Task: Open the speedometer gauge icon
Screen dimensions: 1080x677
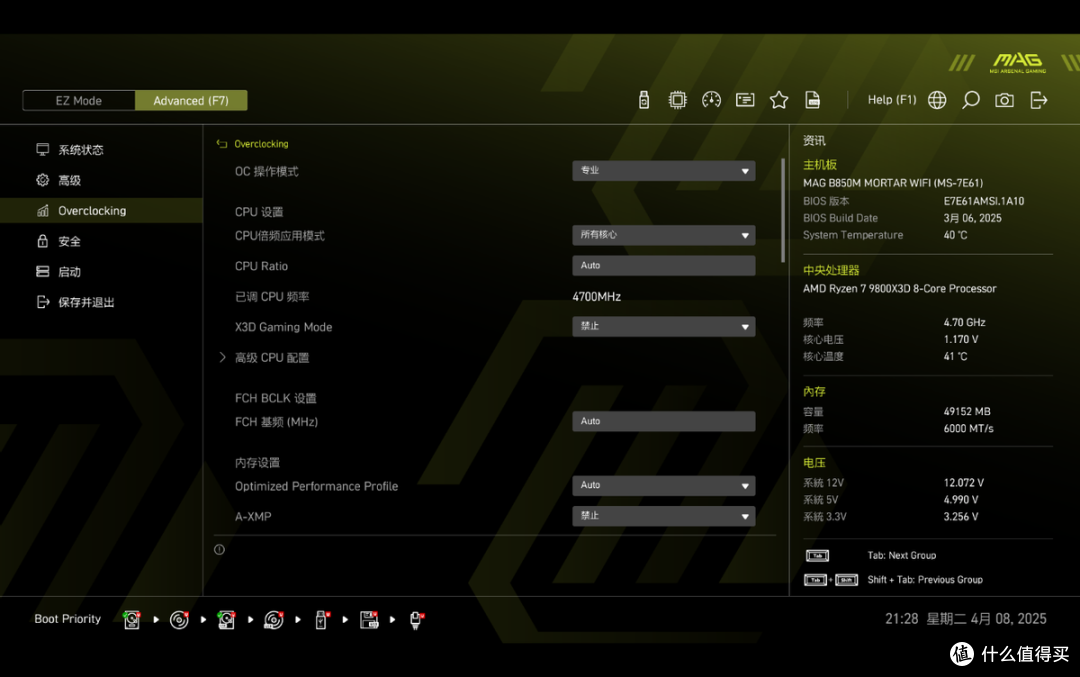Action: (711, 100)
